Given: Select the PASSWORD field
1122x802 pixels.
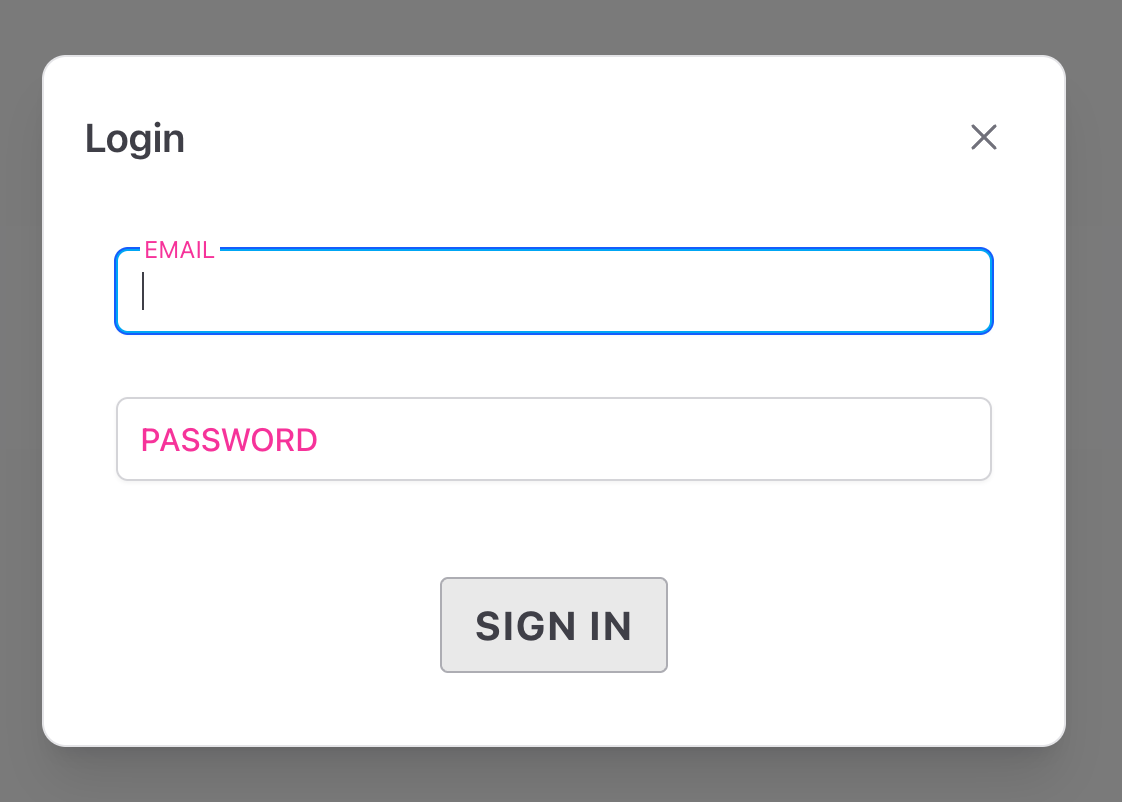Looking at the screenshot, I should 554,439.
